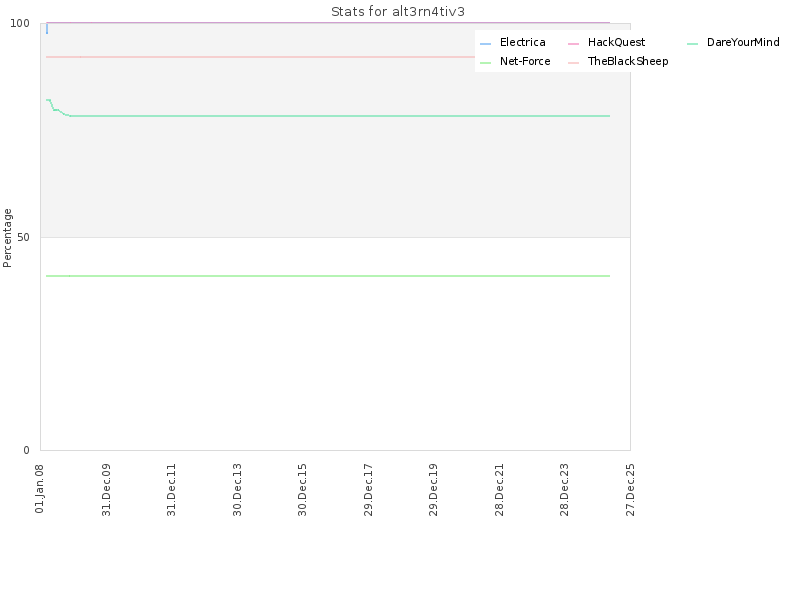The width and height of the screenshot is (800, 600).
Task: Click the y-axis value 0
Action: point(27,450)
